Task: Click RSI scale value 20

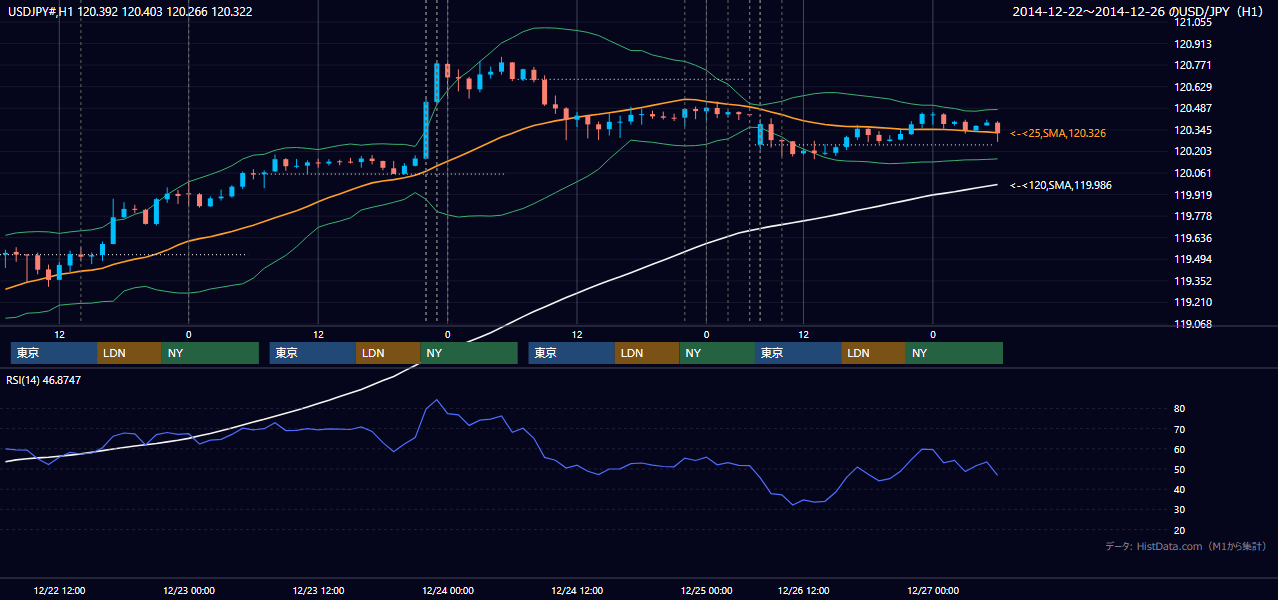Action: [x=1179, y=530]
